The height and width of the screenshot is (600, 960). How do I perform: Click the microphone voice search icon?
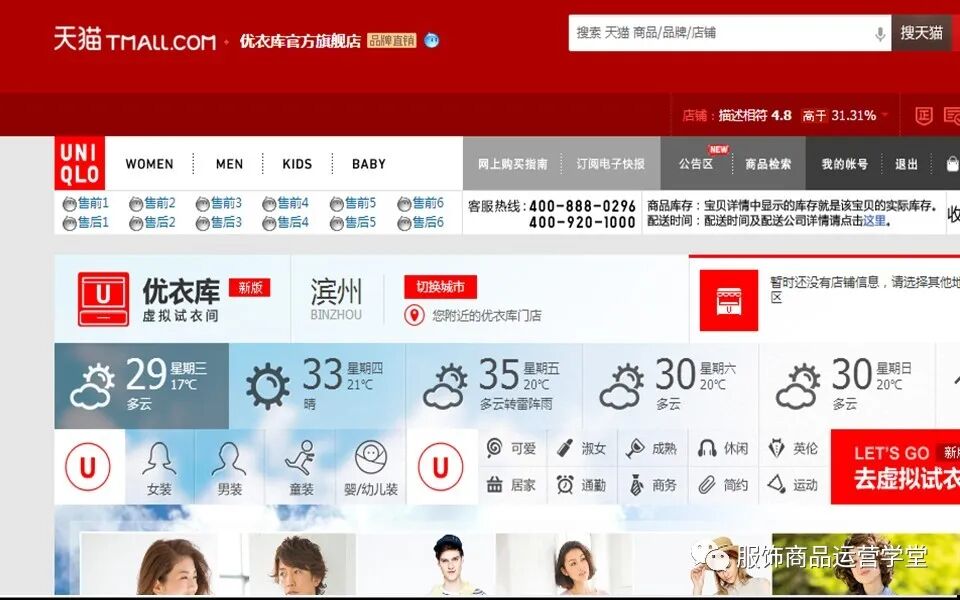coord(880,34)
